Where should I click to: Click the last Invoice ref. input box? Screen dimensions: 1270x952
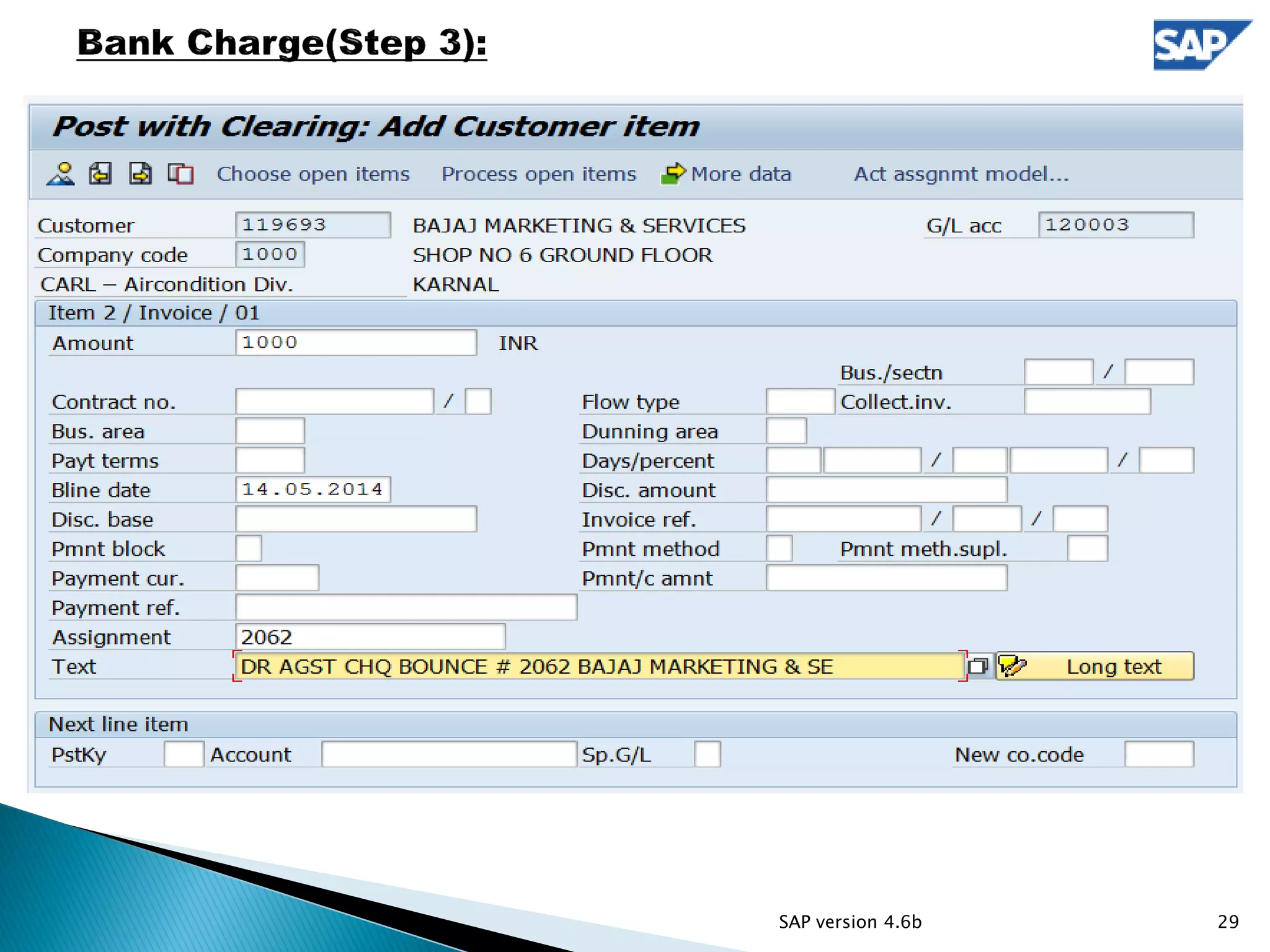[x=1080, y=519]
